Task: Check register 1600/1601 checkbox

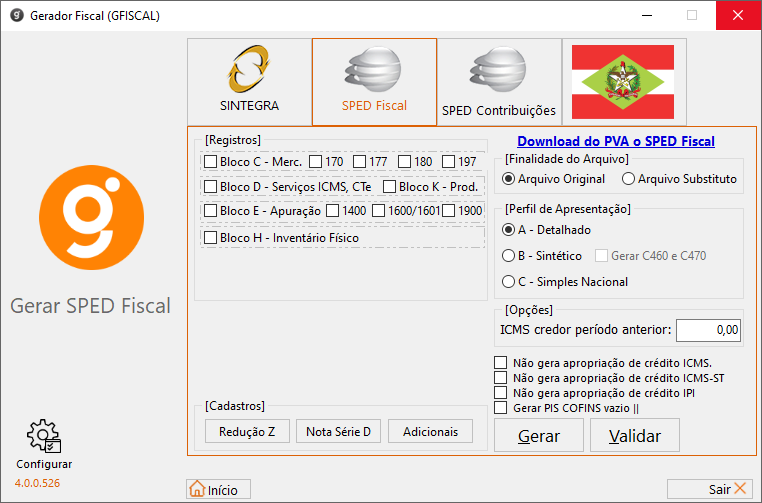Action: click(x=379, y=210)
